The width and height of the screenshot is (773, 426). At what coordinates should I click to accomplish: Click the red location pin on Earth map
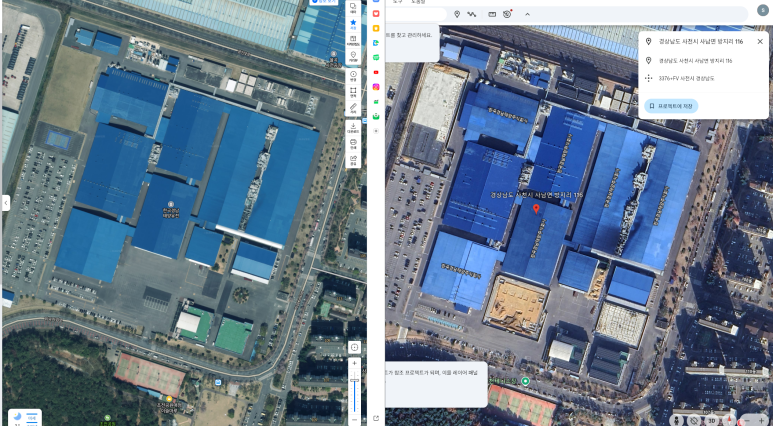click(536, 210)
